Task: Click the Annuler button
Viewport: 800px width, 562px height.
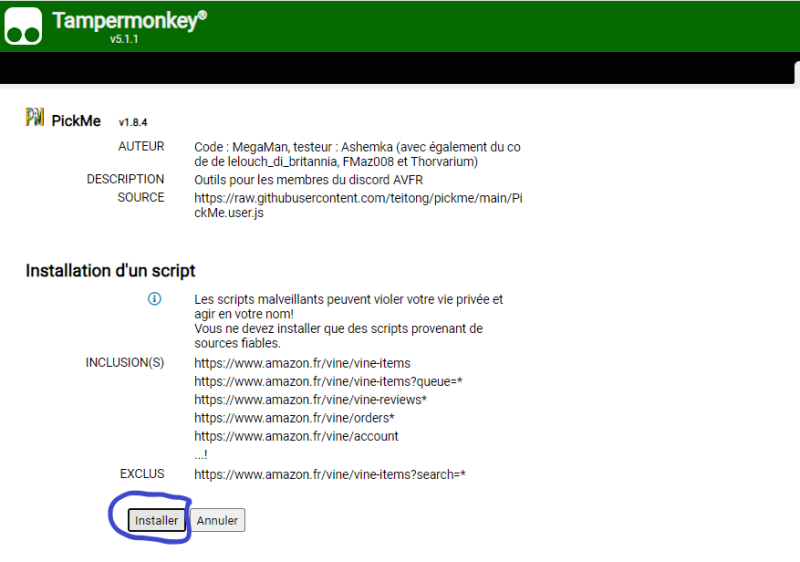Action: [217, 520]
